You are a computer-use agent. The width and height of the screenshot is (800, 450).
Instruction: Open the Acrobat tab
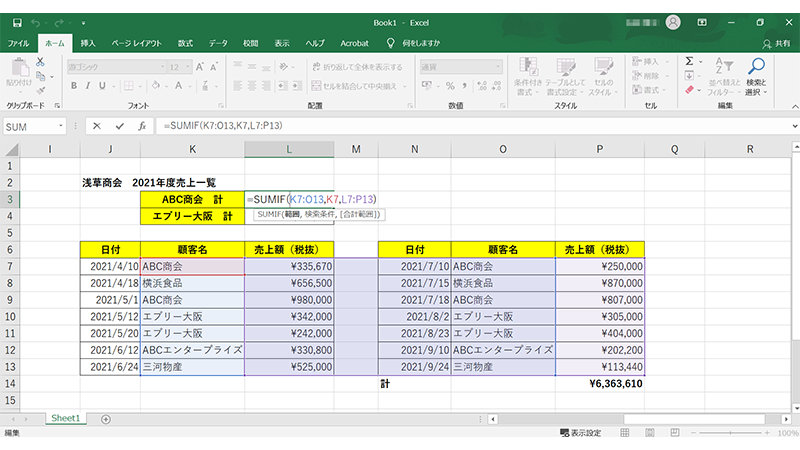tap(354, 43)
